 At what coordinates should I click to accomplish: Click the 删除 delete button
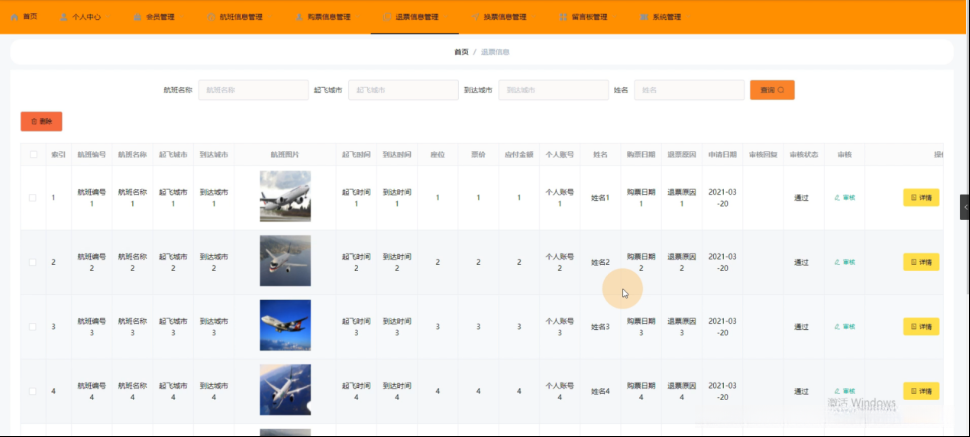pos(41,121)
